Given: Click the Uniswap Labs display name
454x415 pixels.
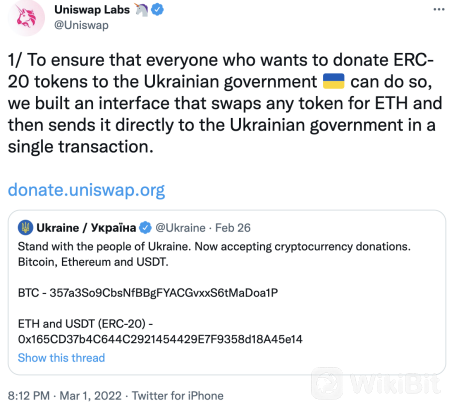Looking at the screenshot, I should [x=92, y=10].
